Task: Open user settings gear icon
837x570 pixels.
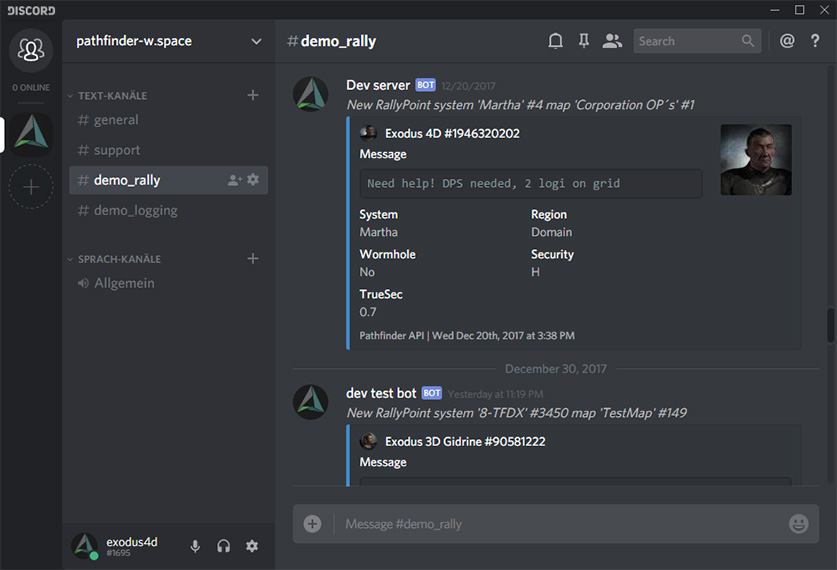Action: [x=252, y=546]
